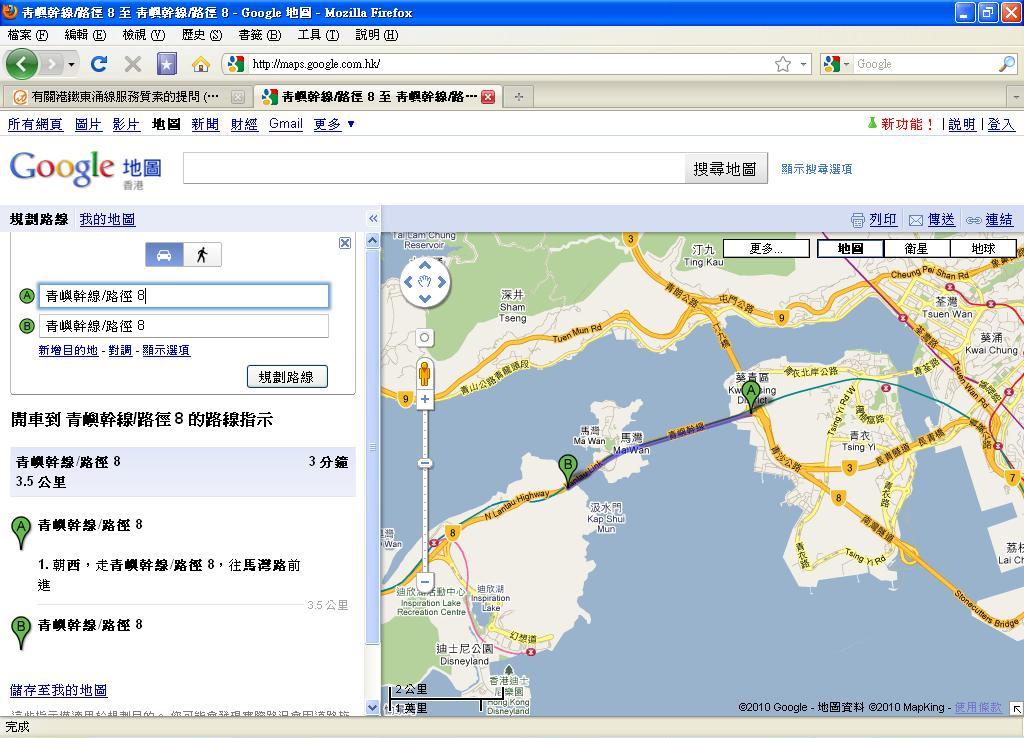Switch to the 有關港鐵東涌線服務質素的提問 tab
Viewport: 1024px width, 738px height.
126,97
